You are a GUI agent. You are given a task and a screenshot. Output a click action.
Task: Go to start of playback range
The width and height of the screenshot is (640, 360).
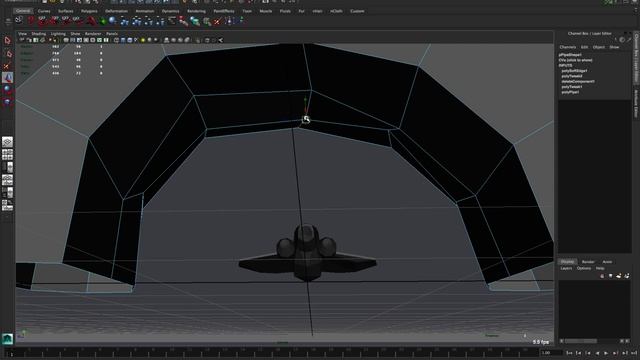click(x=569, y=353)
